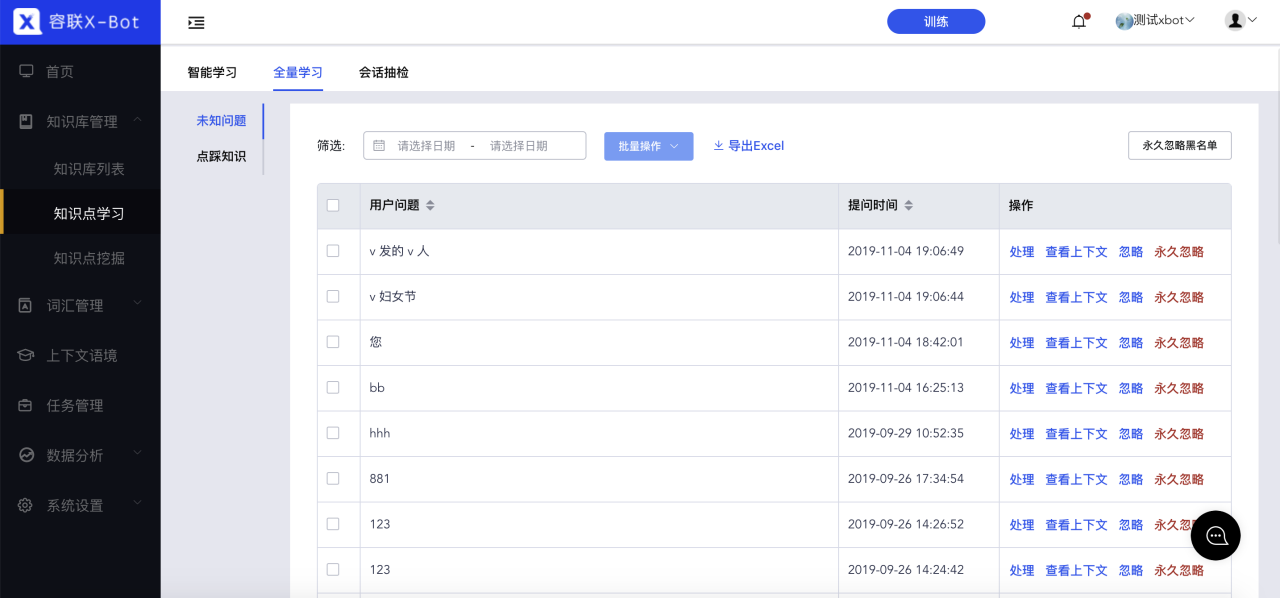Viewport: 1280px width, 598px height.
Task: Check the select-all header checkbox
Action: (333, 205)
